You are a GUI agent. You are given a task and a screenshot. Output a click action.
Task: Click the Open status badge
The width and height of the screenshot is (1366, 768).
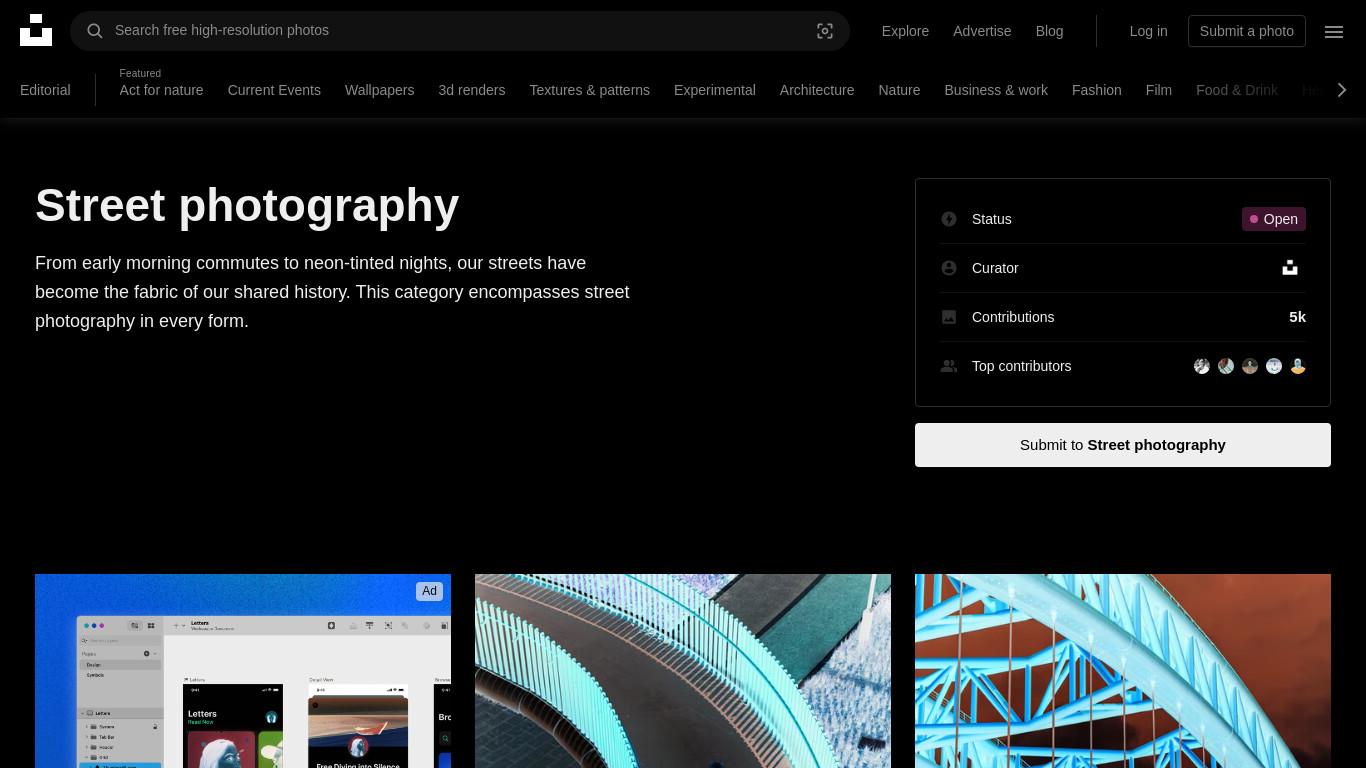(1274, 219)
